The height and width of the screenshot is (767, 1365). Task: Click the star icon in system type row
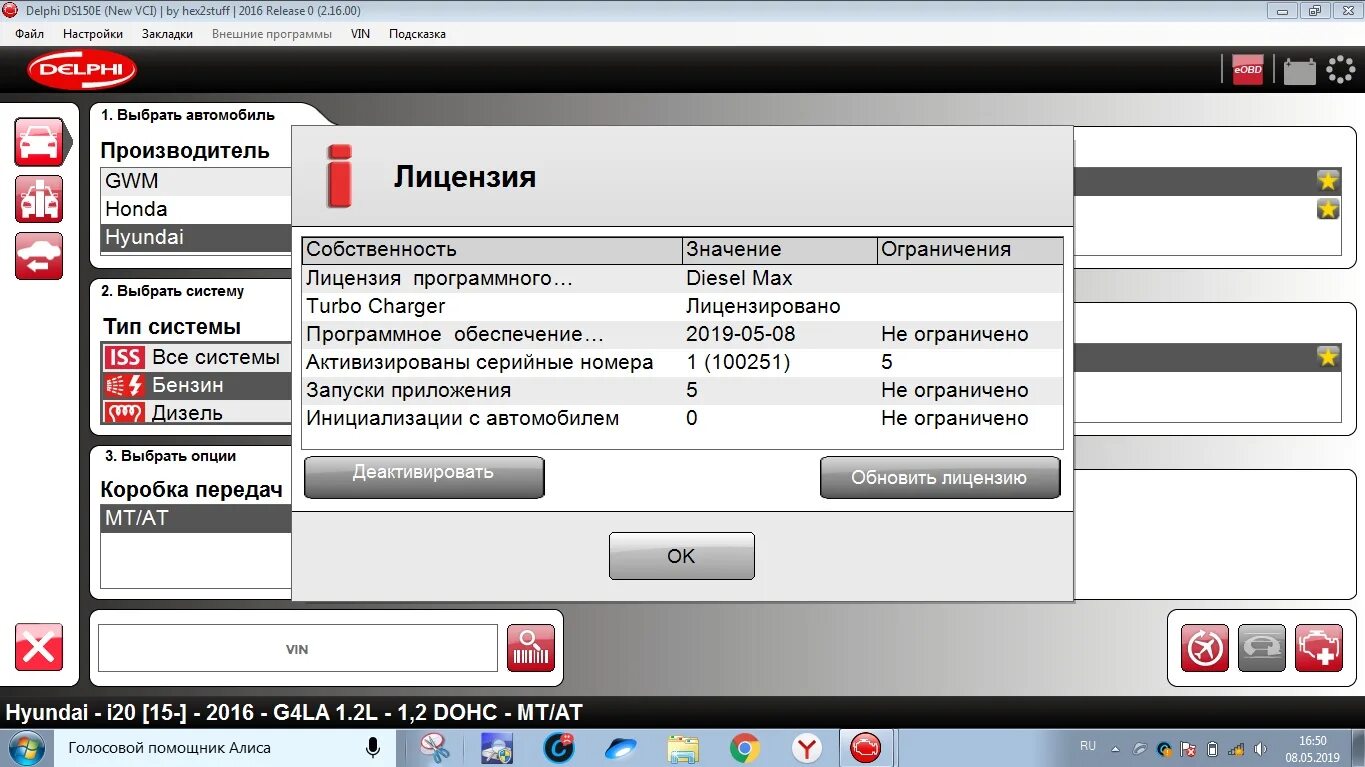pyautogui.click(x=1327, y=357)
